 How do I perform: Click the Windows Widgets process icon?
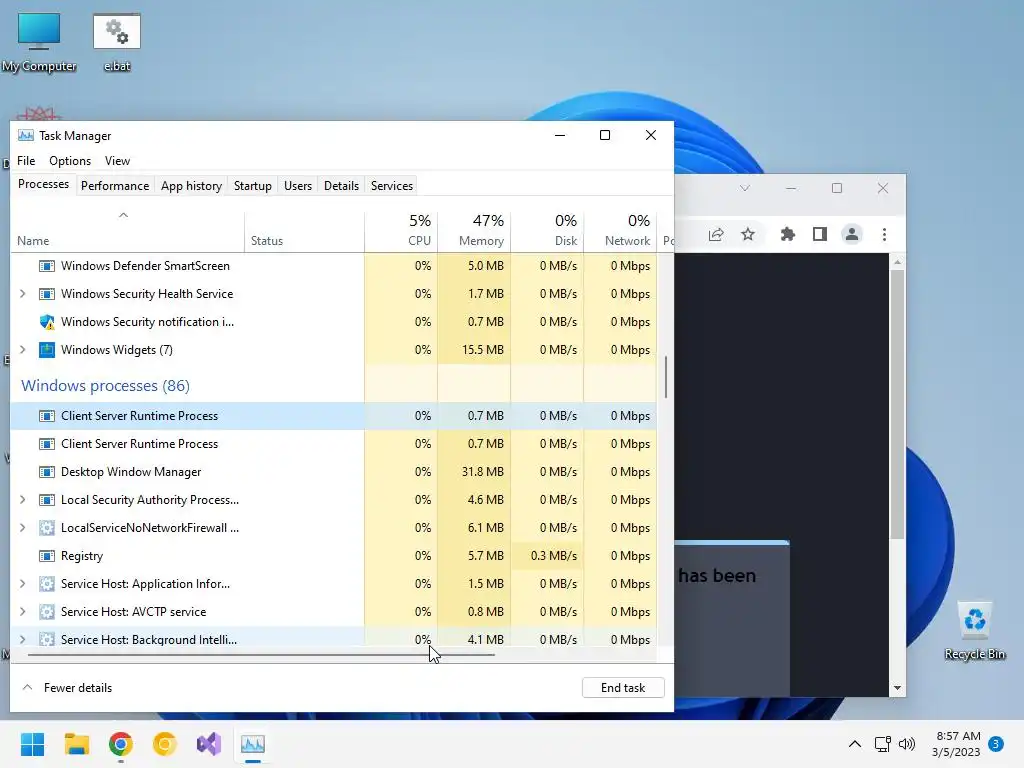47,350
